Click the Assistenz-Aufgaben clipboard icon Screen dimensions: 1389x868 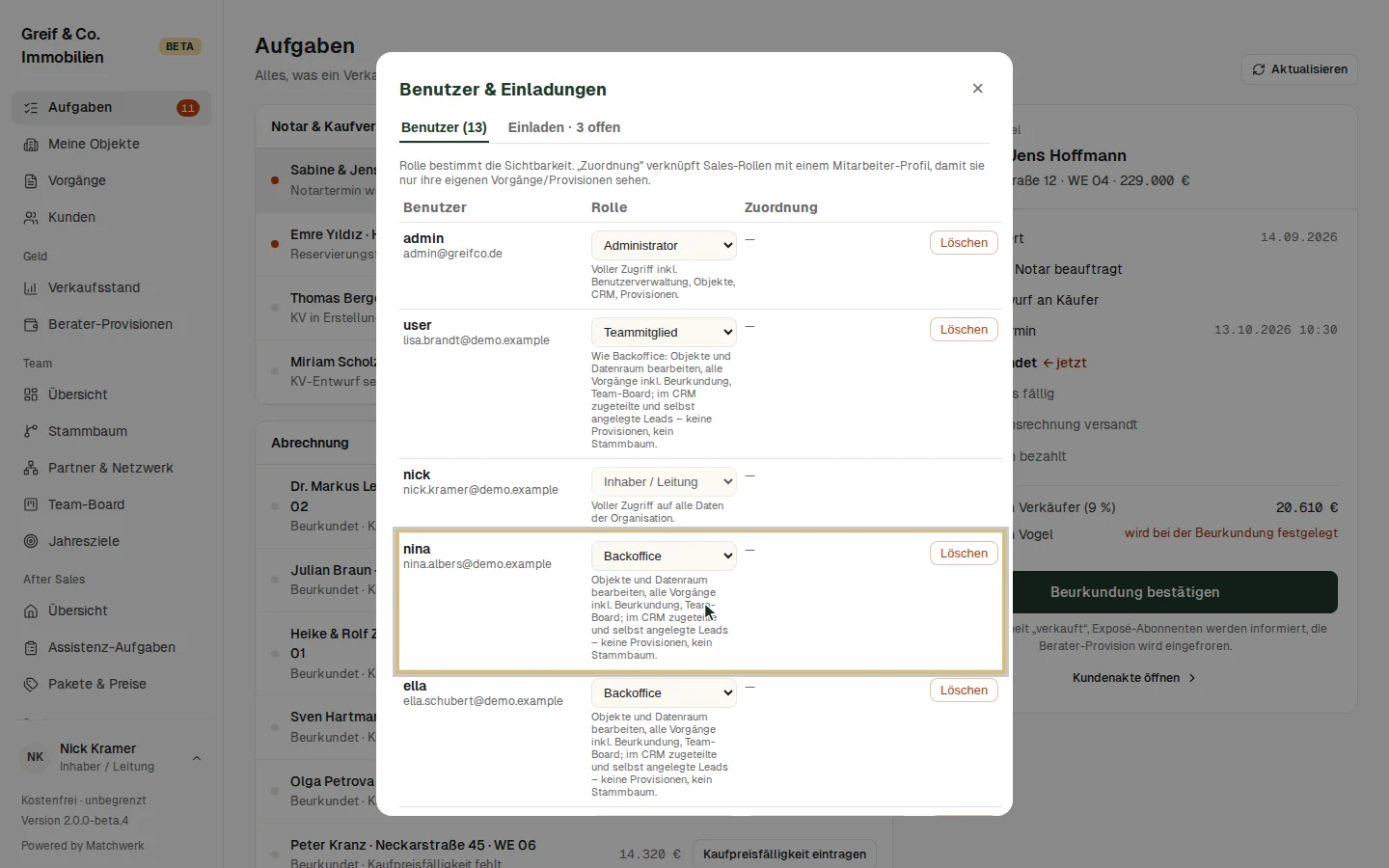coord(31,648)
